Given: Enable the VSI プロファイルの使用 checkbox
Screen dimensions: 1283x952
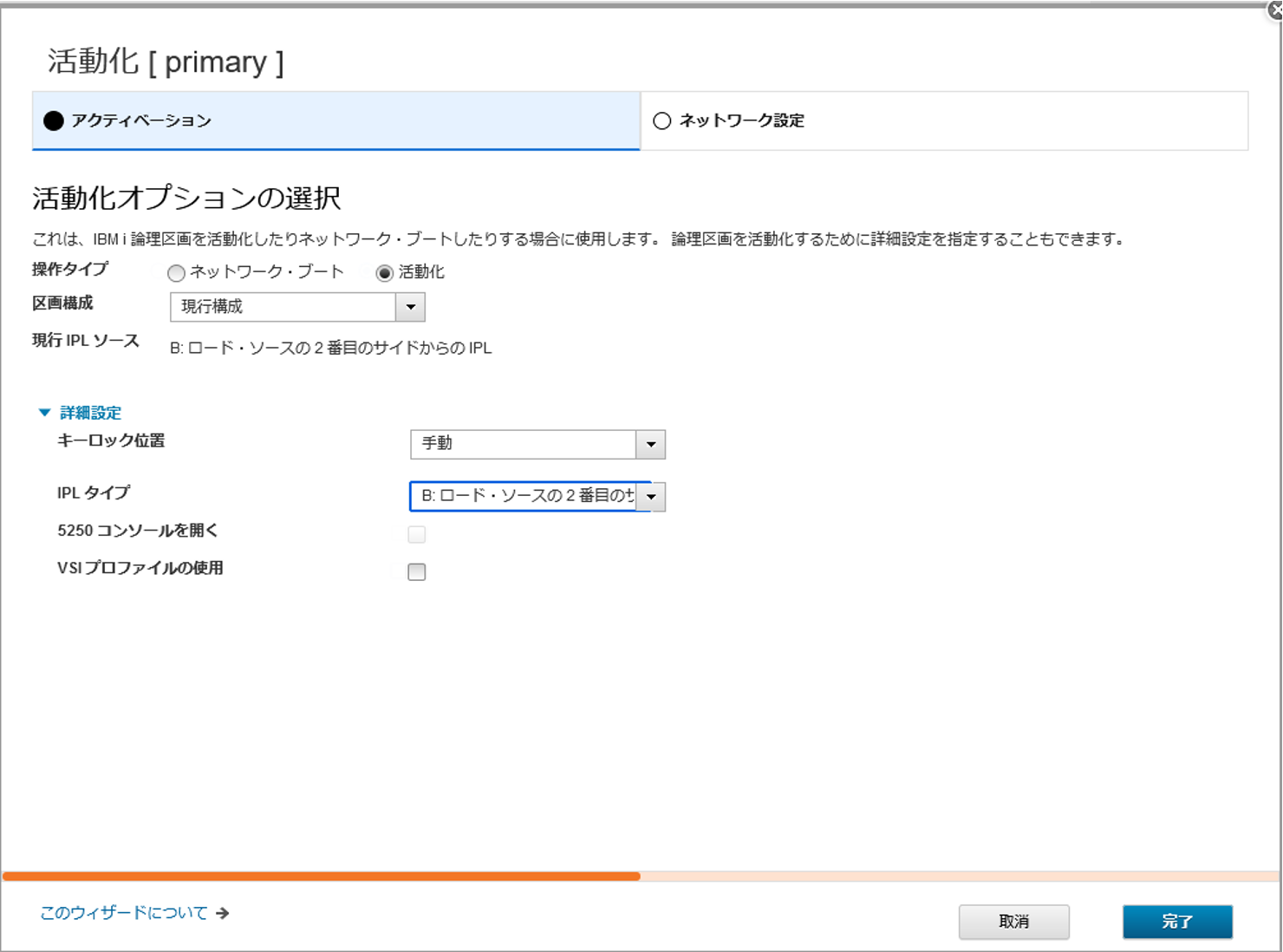Looking at the screenshot, I should 417,571.
